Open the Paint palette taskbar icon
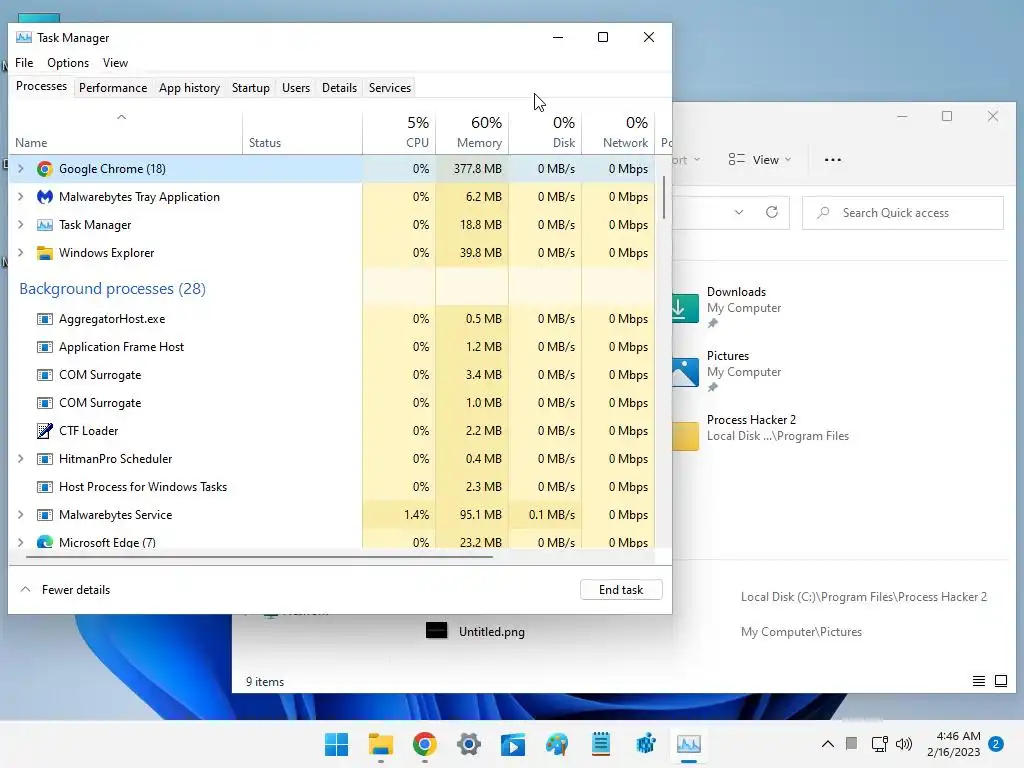Viewport: 1024px width, 768px height. coord(557,744)
